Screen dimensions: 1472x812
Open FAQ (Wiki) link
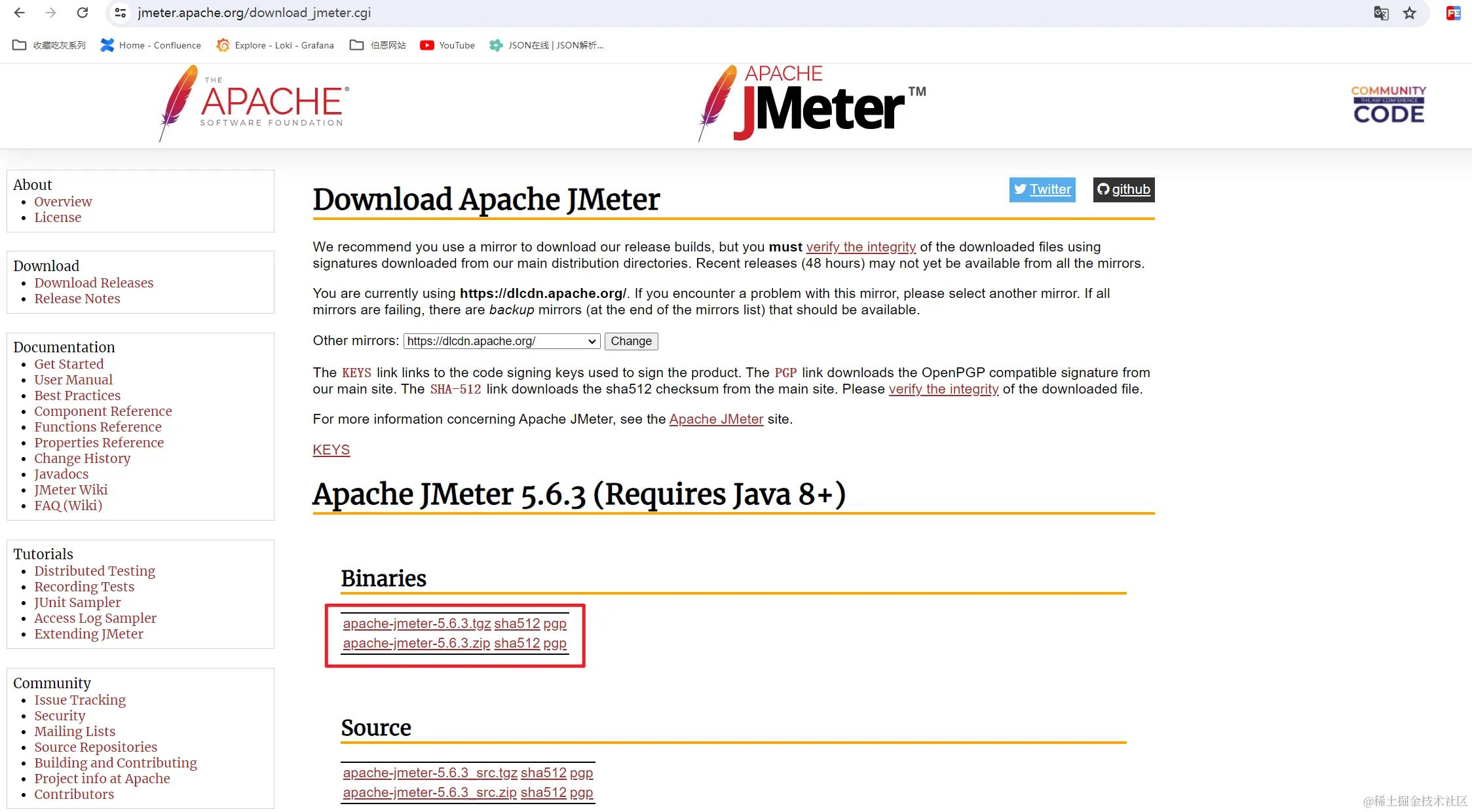(x=68, y=506)
